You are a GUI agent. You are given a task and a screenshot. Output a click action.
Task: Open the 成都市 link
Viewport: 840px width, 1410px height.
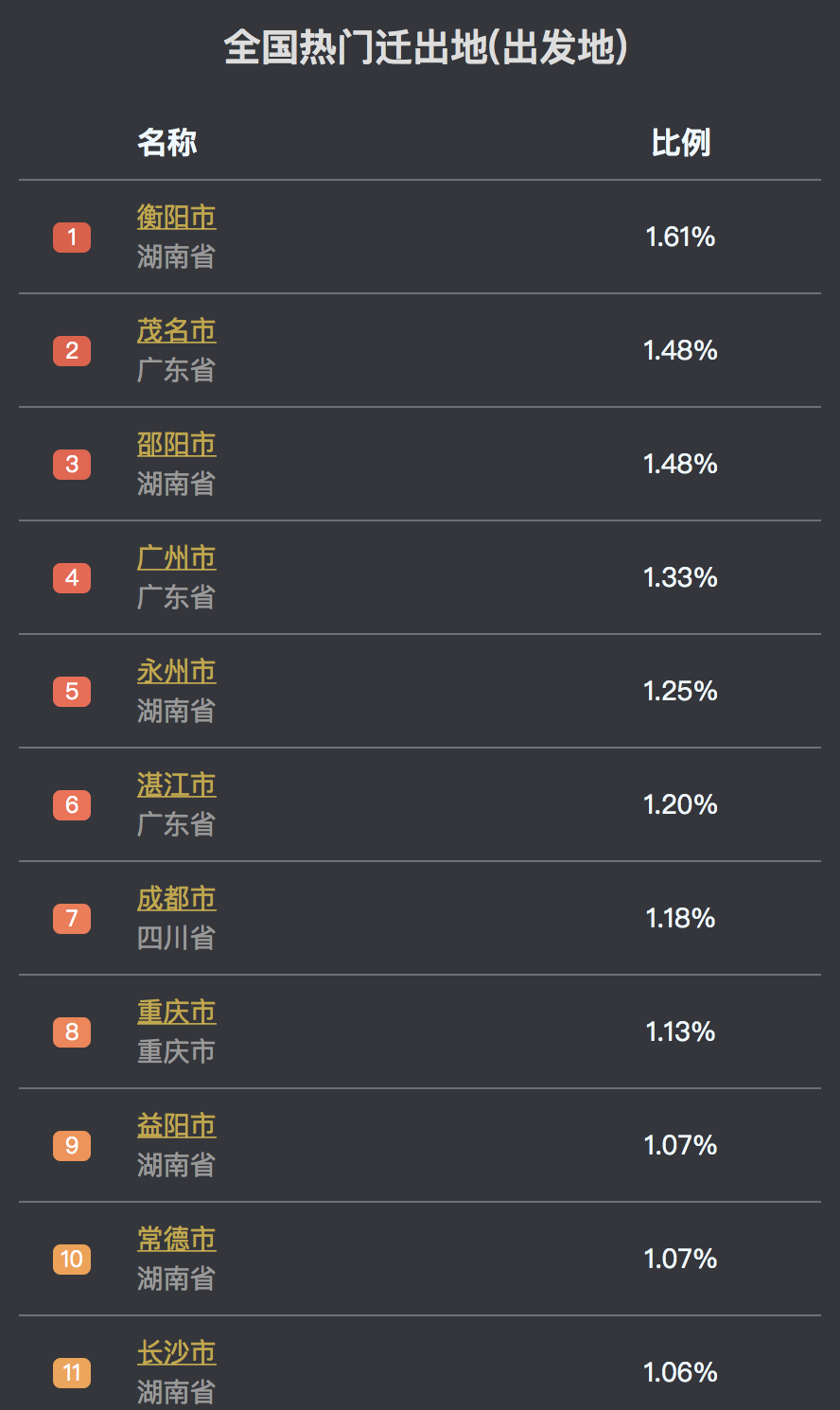pyautogui.click(x=176, y=899)
